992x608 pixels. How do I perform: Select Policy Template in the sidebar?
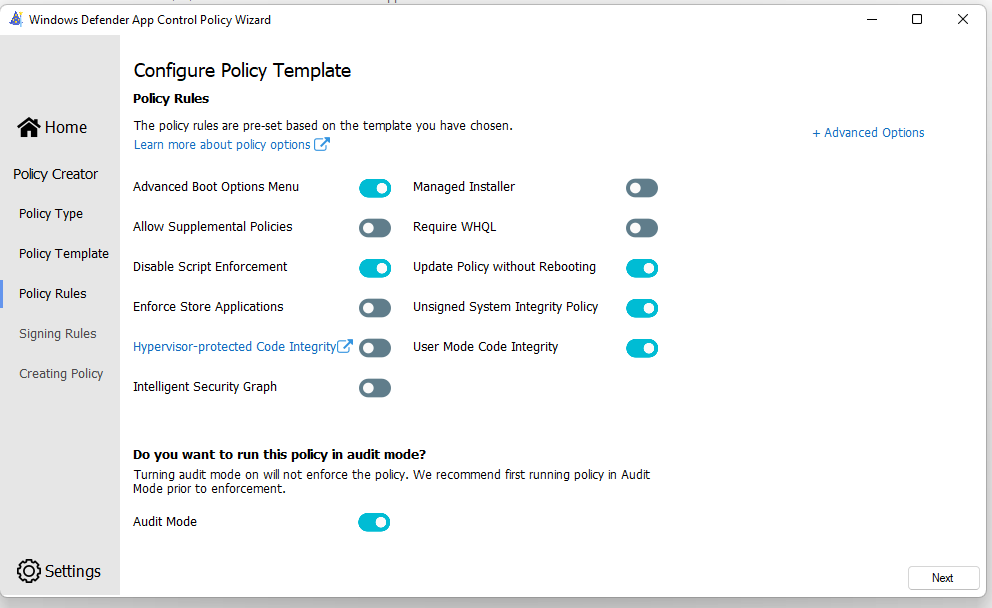(64, 254)
